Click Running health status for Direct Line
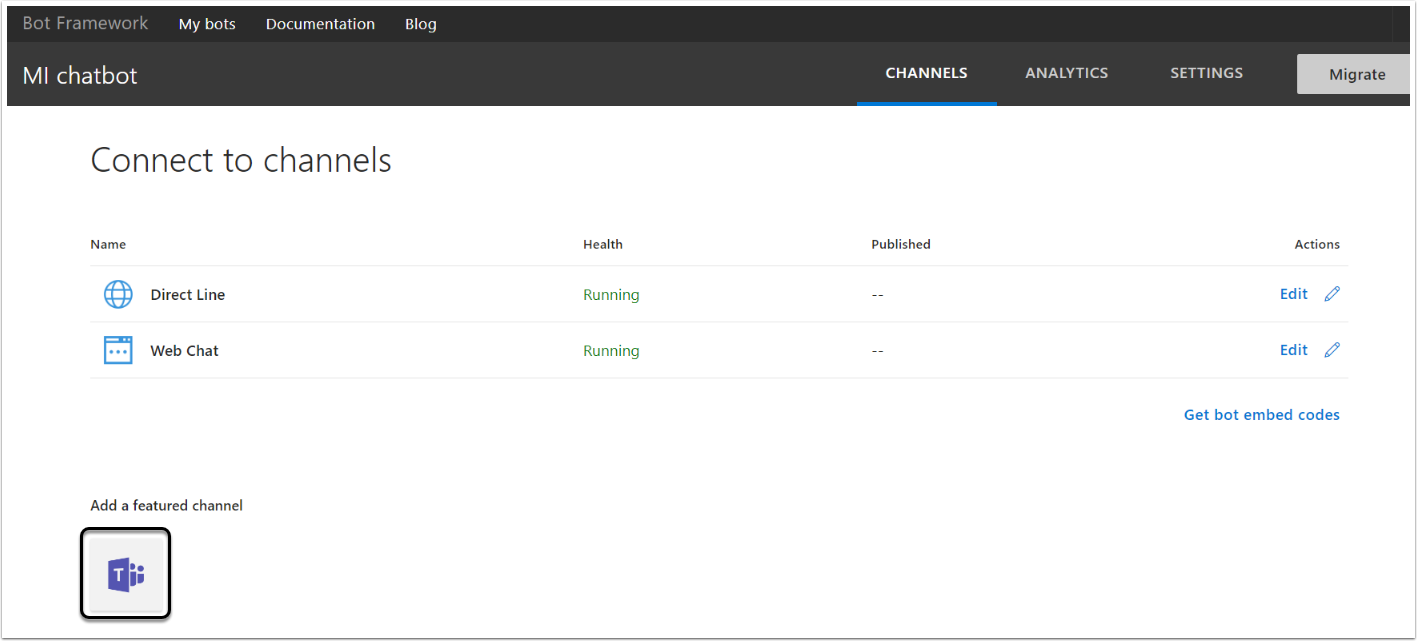Image resolution: width=1417 pixels, height=641 pixels. 611,295
